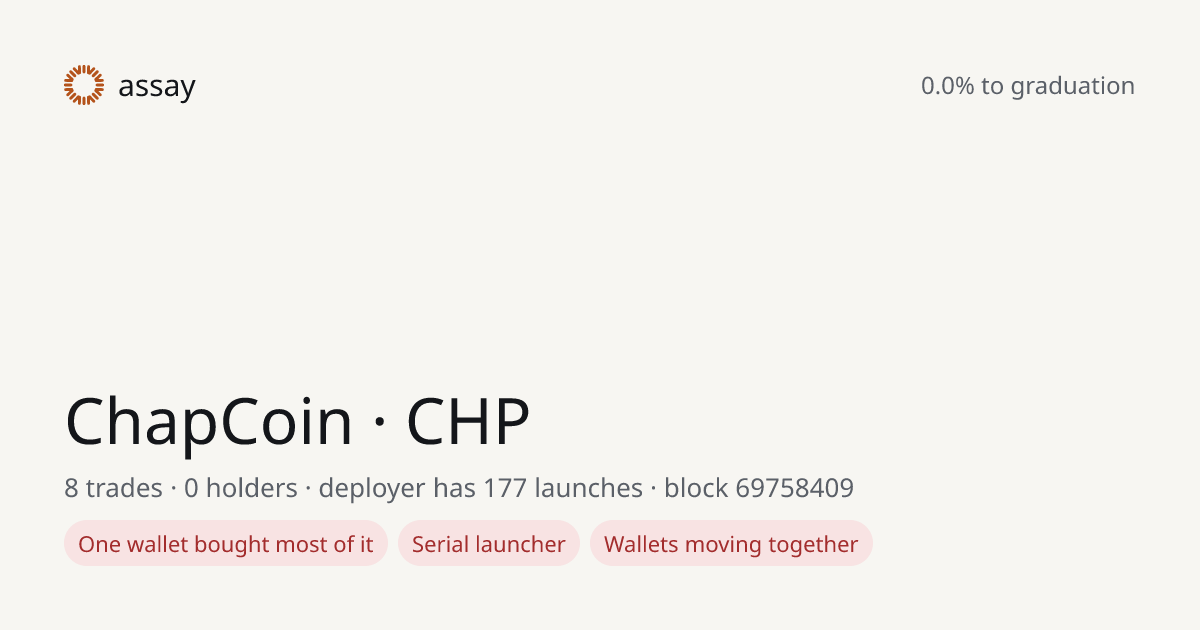
Task: View the 8 trades stat
Action: point(113,488)
